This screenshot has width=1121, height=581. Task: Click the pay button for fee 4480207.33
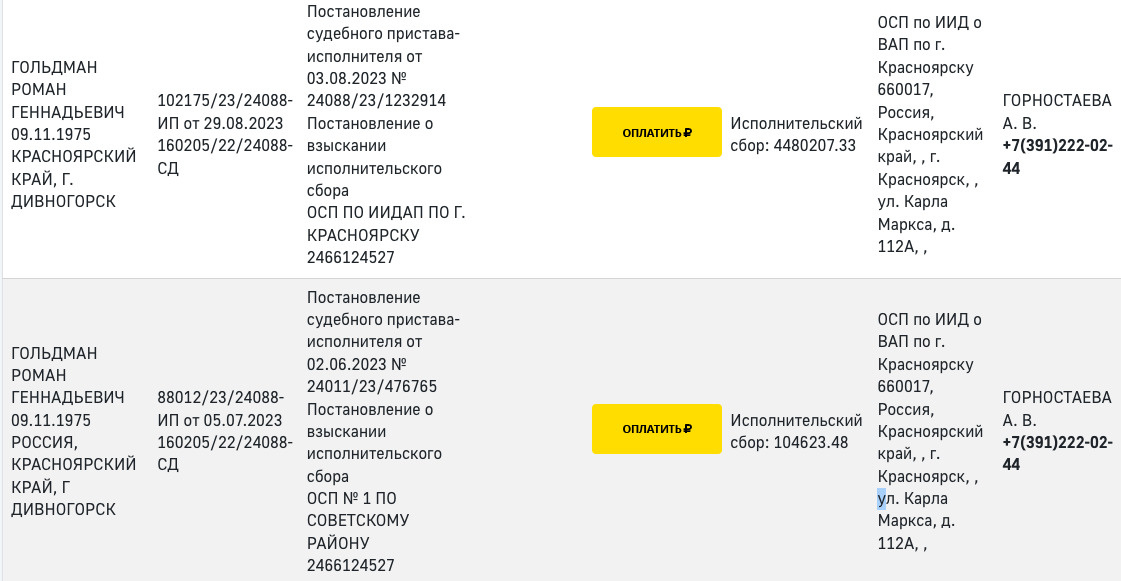click(x=656, y=132)
